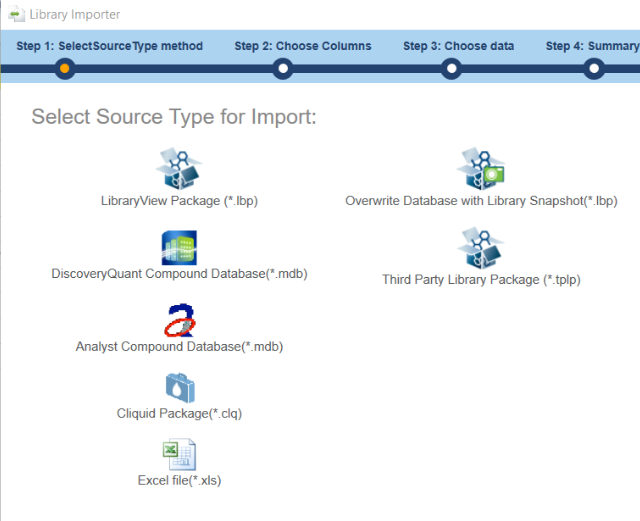Click Analyst Compound Database(*.mdb) label
640x521 pixels.
coord(179,347)
